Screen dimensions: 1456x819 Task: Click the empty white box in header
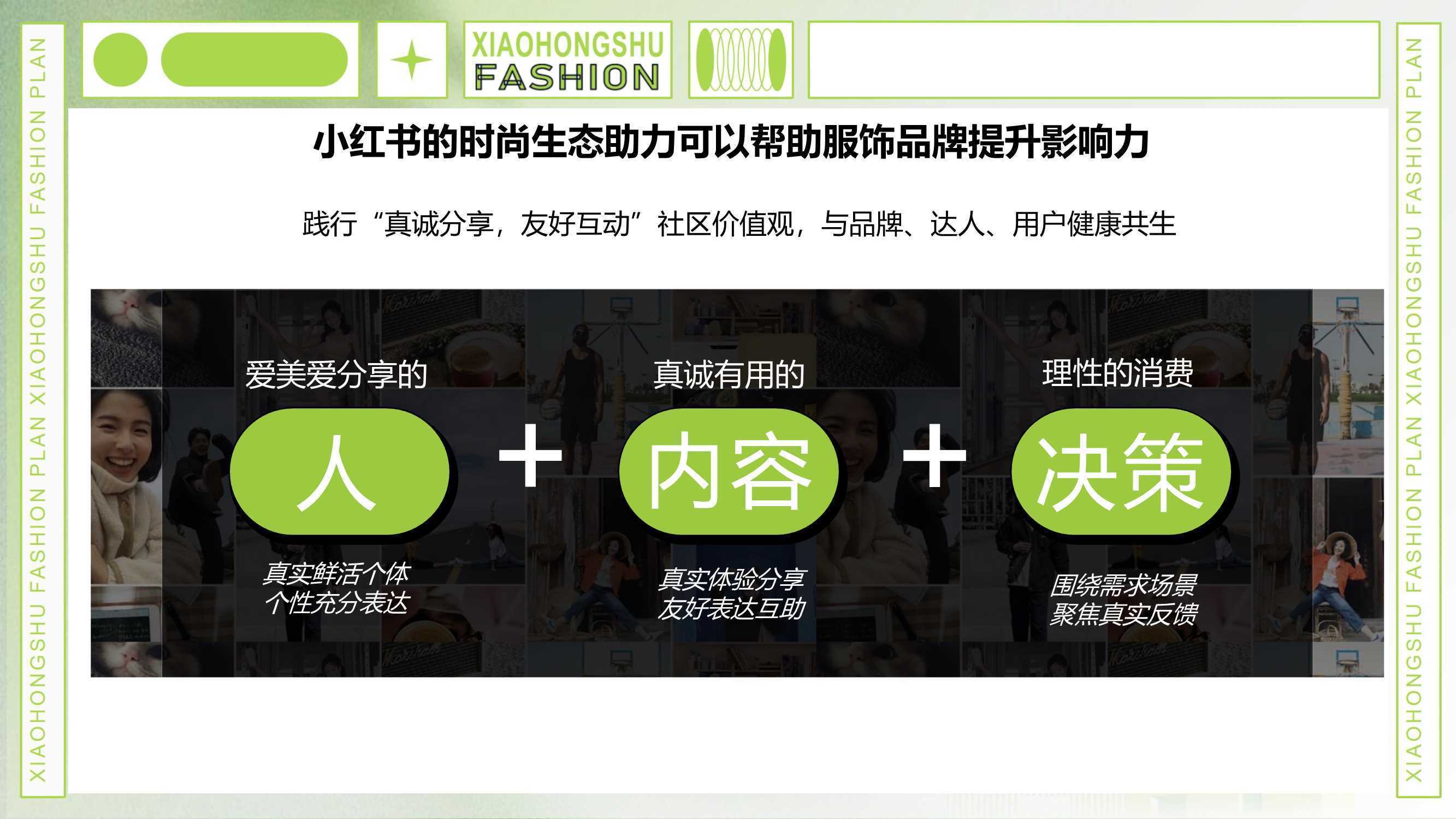pyautogui.click(x=1094, y=60)
